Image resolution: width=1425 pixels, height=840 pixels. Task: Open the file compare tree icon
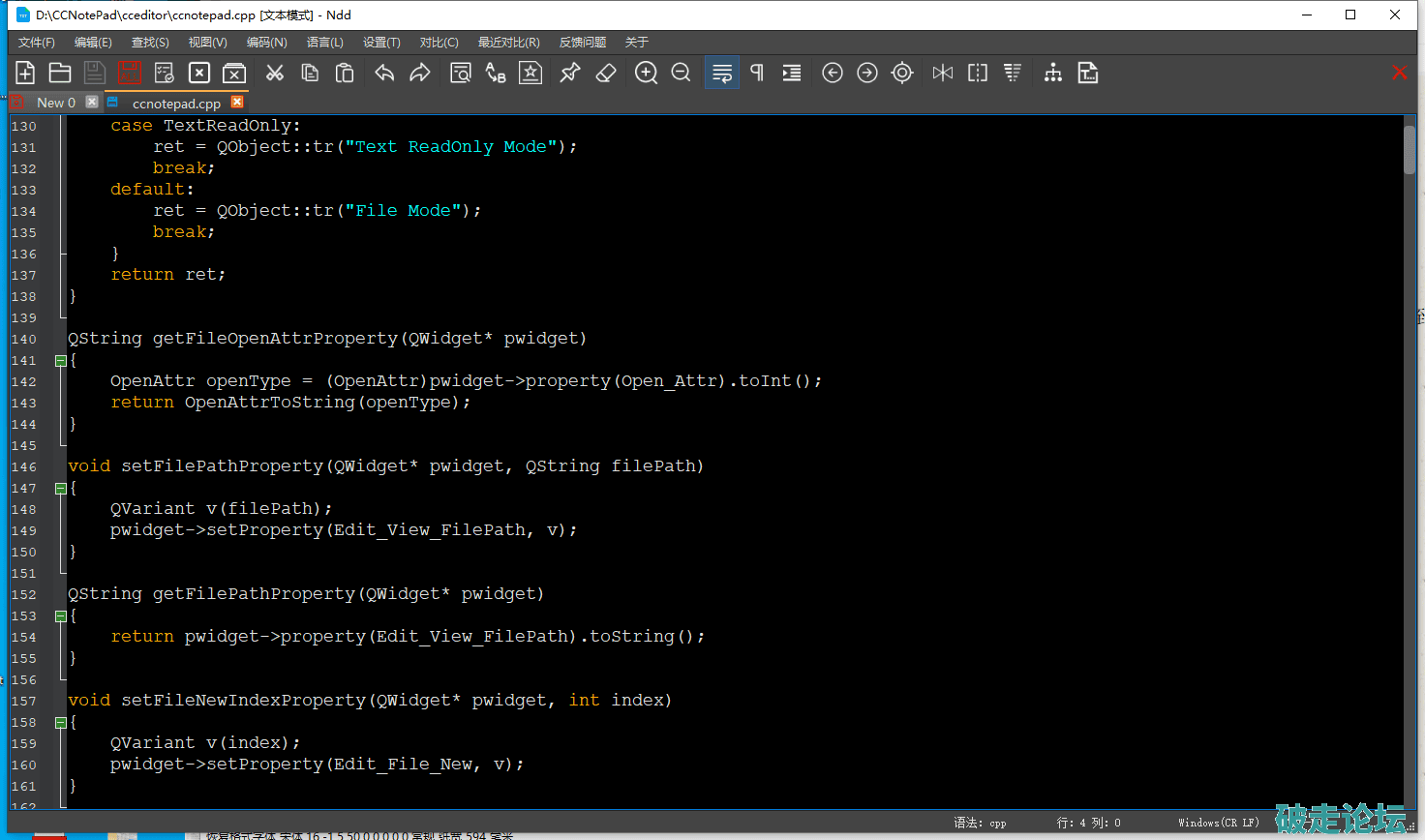1053,73
